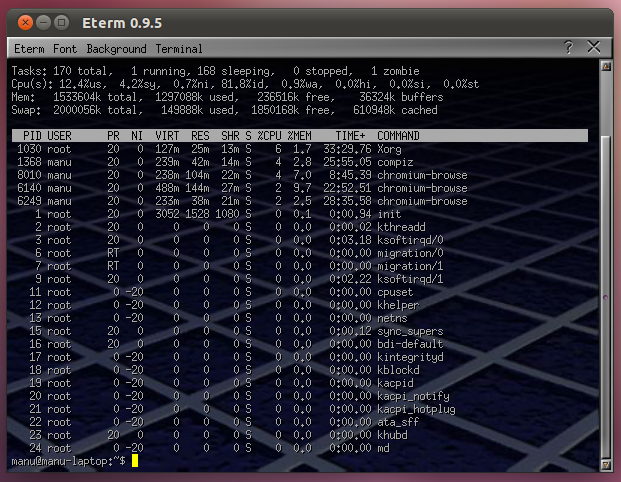The width and height of the screenshot is (621, 482).
Task: Open the Terminal menu
Action: [x=179, y=49]
